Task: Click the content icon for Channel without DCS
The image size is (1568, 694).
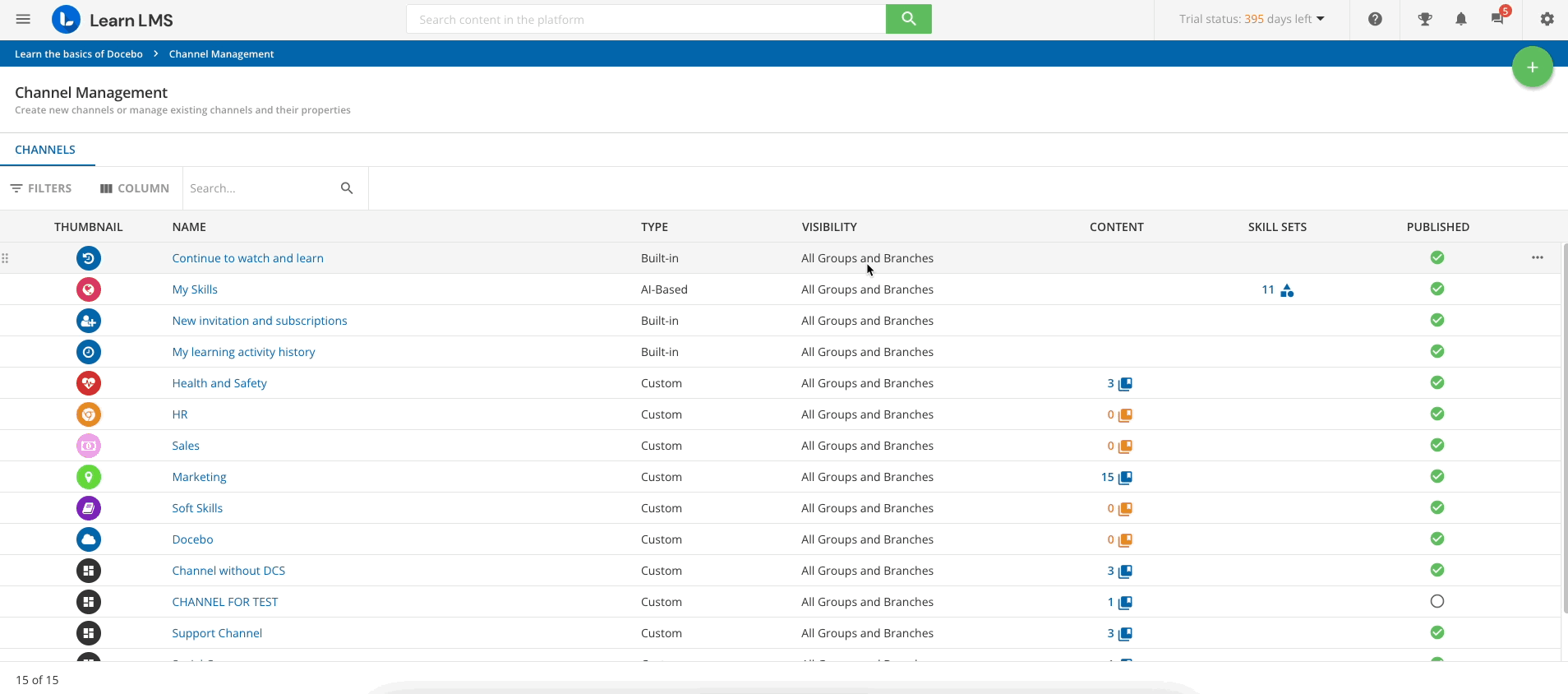Action: (1125, 571)
